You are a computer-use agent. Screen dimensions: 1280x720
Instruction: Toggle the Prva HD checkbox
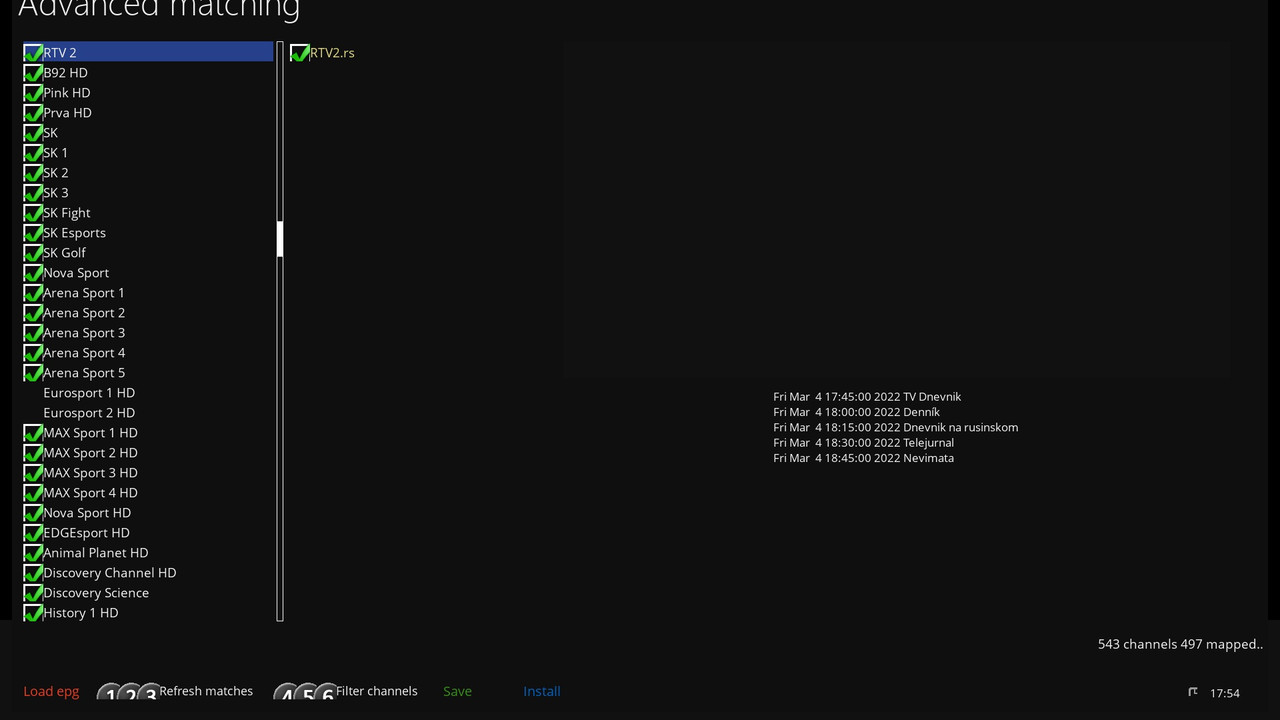tap(33, 112)
